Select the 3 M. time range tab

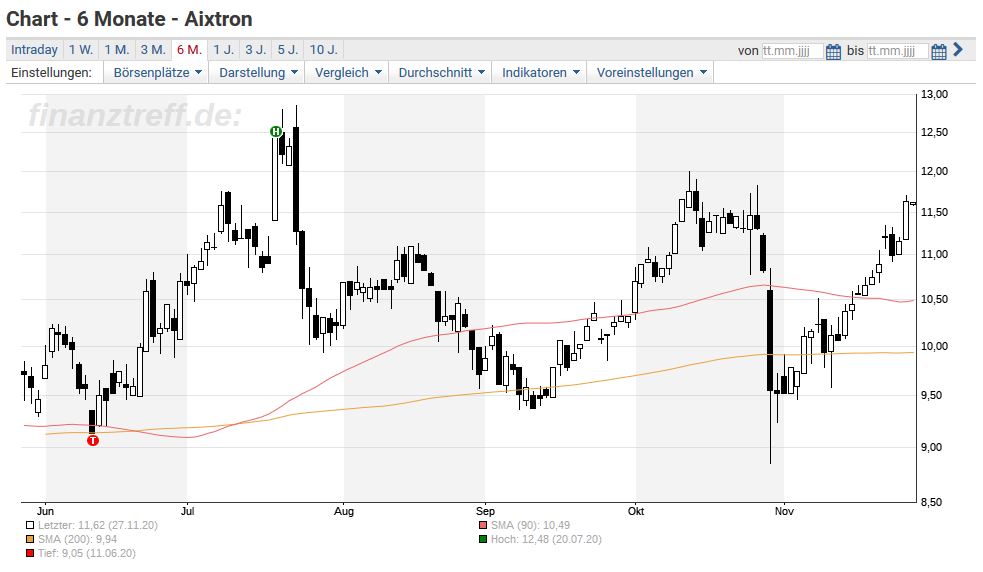tap(153, 50)
